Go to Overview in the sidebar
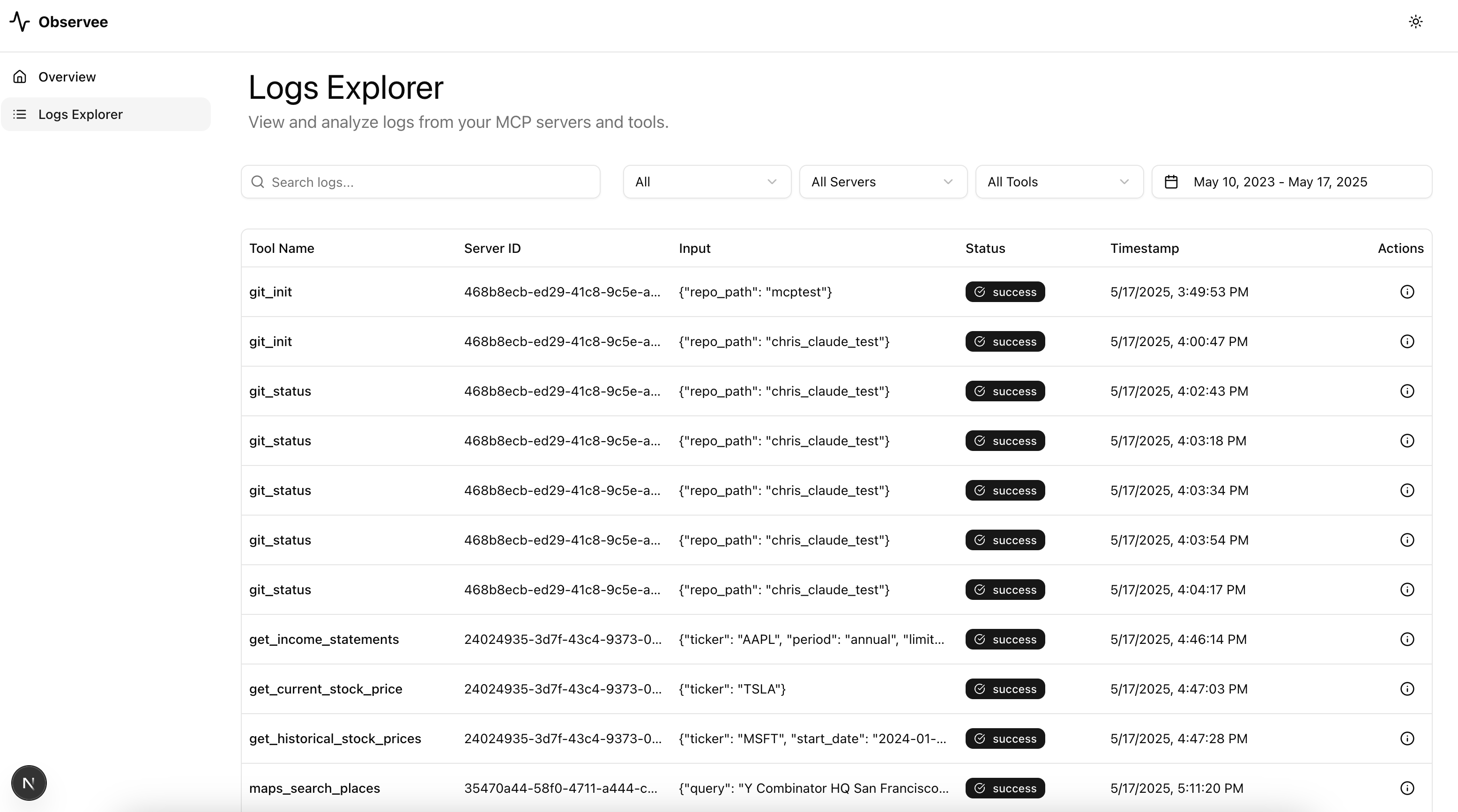Screen dimensions: 1458x812 tap(67, 77)
